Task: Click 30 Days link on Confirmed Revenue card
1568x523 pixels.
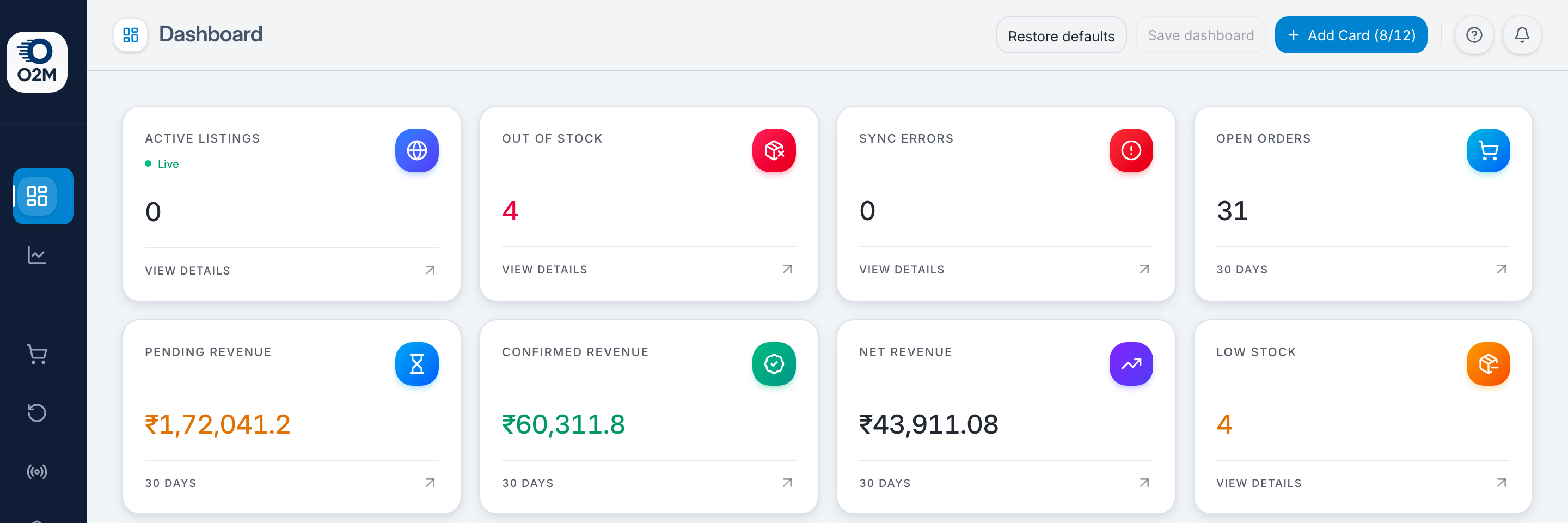Action: coord(528,483)
